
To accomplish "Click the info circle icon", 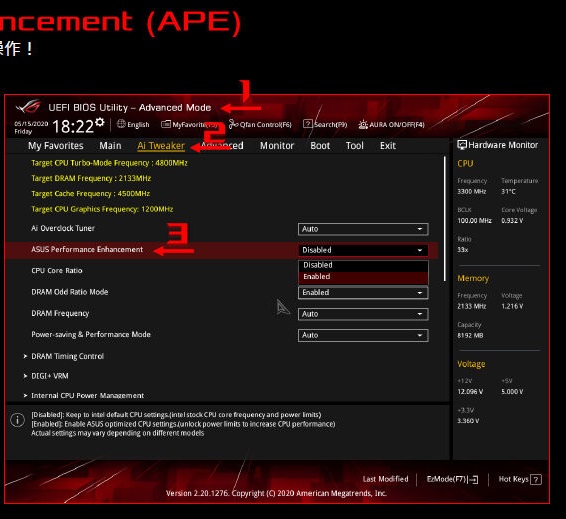I will [x=17, y=420].
